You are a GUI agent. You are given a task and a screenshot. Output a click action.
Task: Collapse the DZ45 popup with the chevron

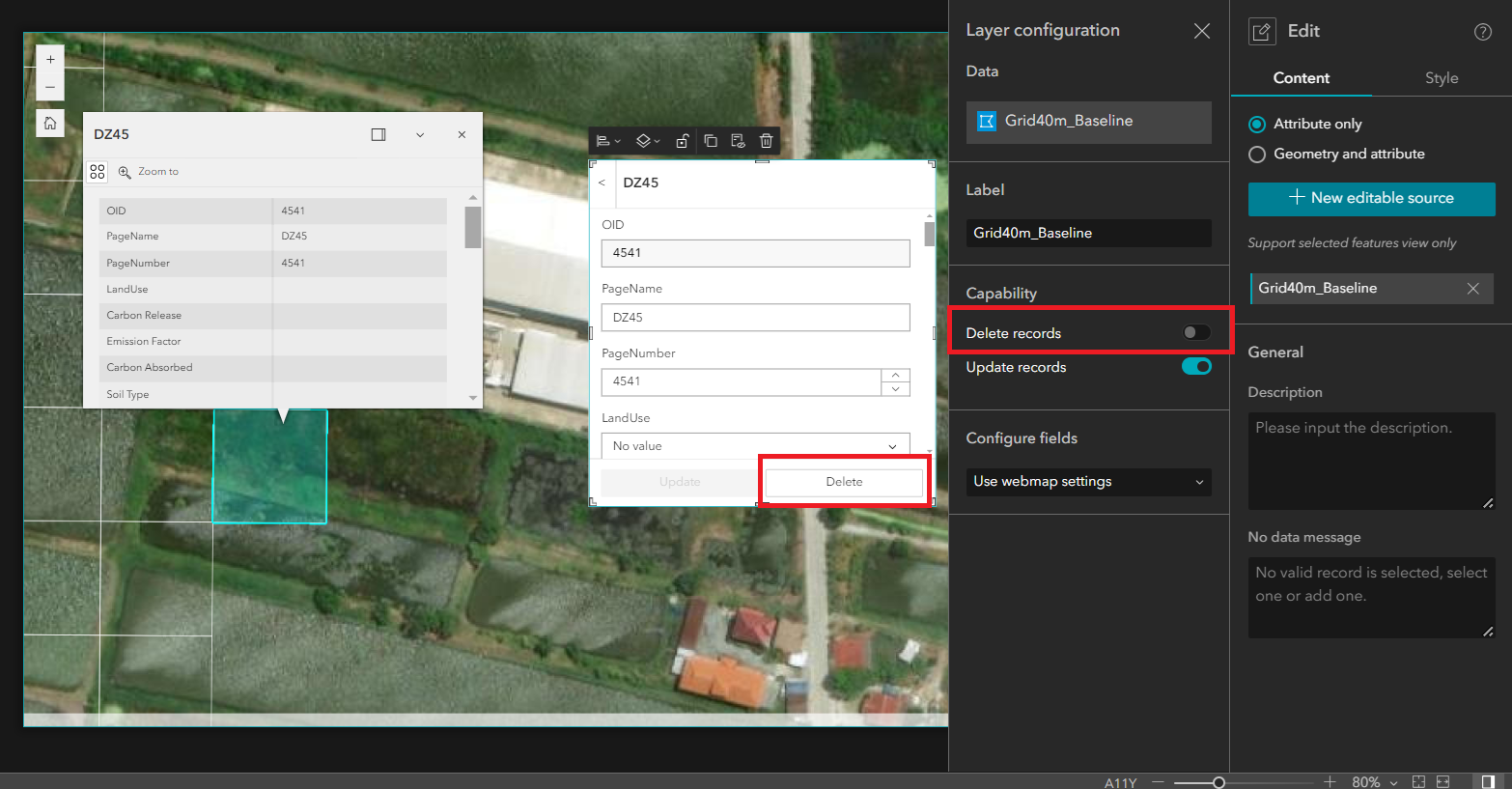pos(420,134)
